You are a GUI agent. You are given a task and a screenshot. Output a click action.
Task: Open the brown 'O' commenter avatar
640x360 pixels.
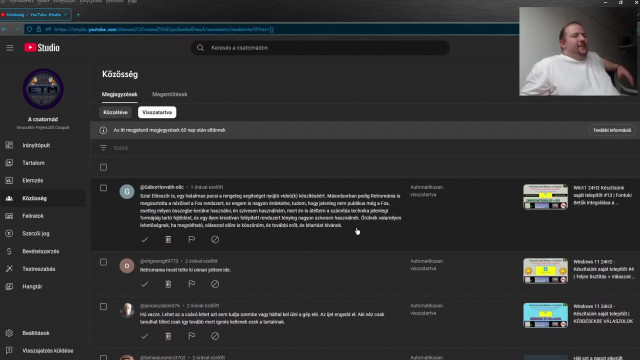127,266
